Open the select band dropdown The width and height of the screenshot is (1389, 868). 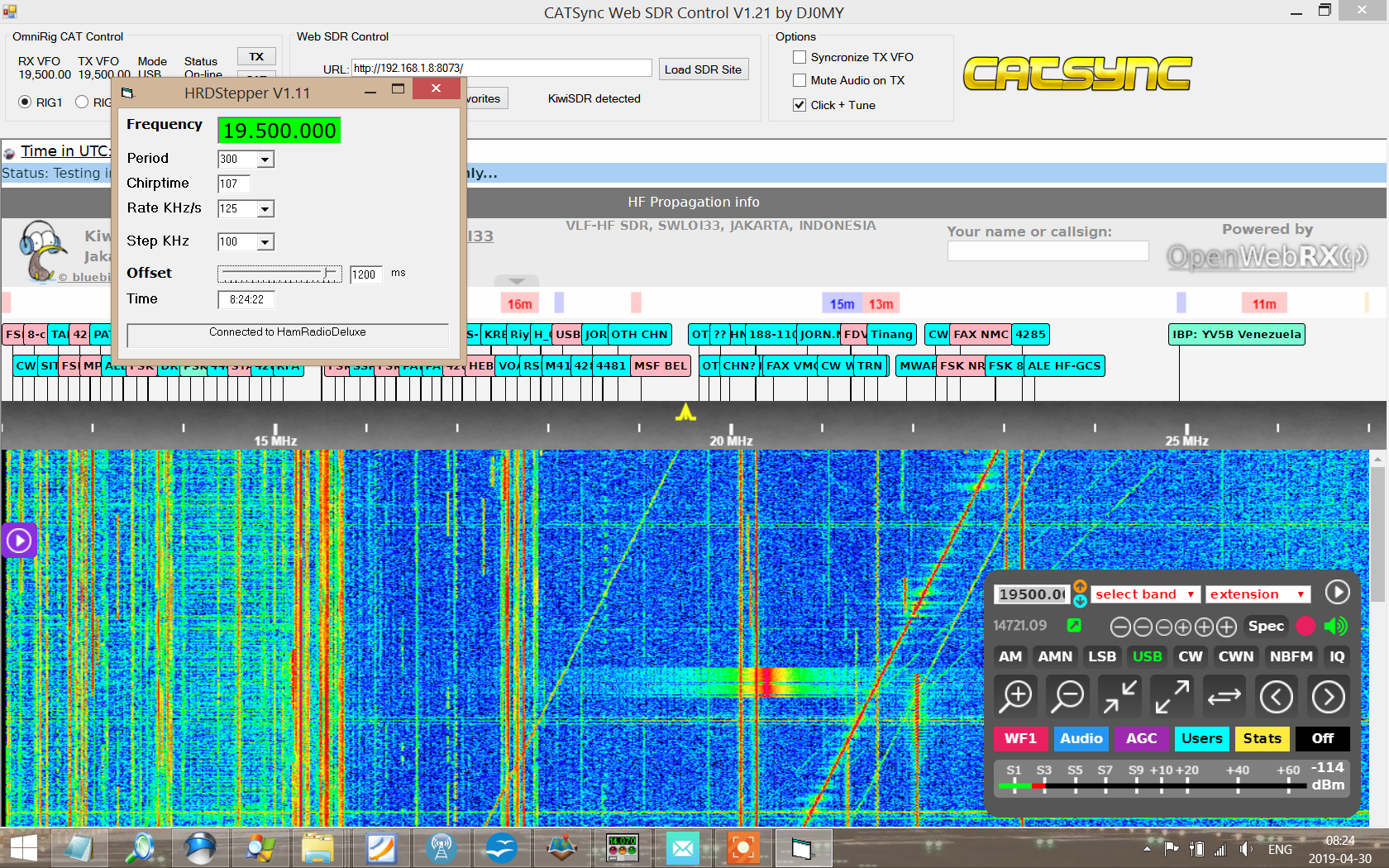point(1144,594)
